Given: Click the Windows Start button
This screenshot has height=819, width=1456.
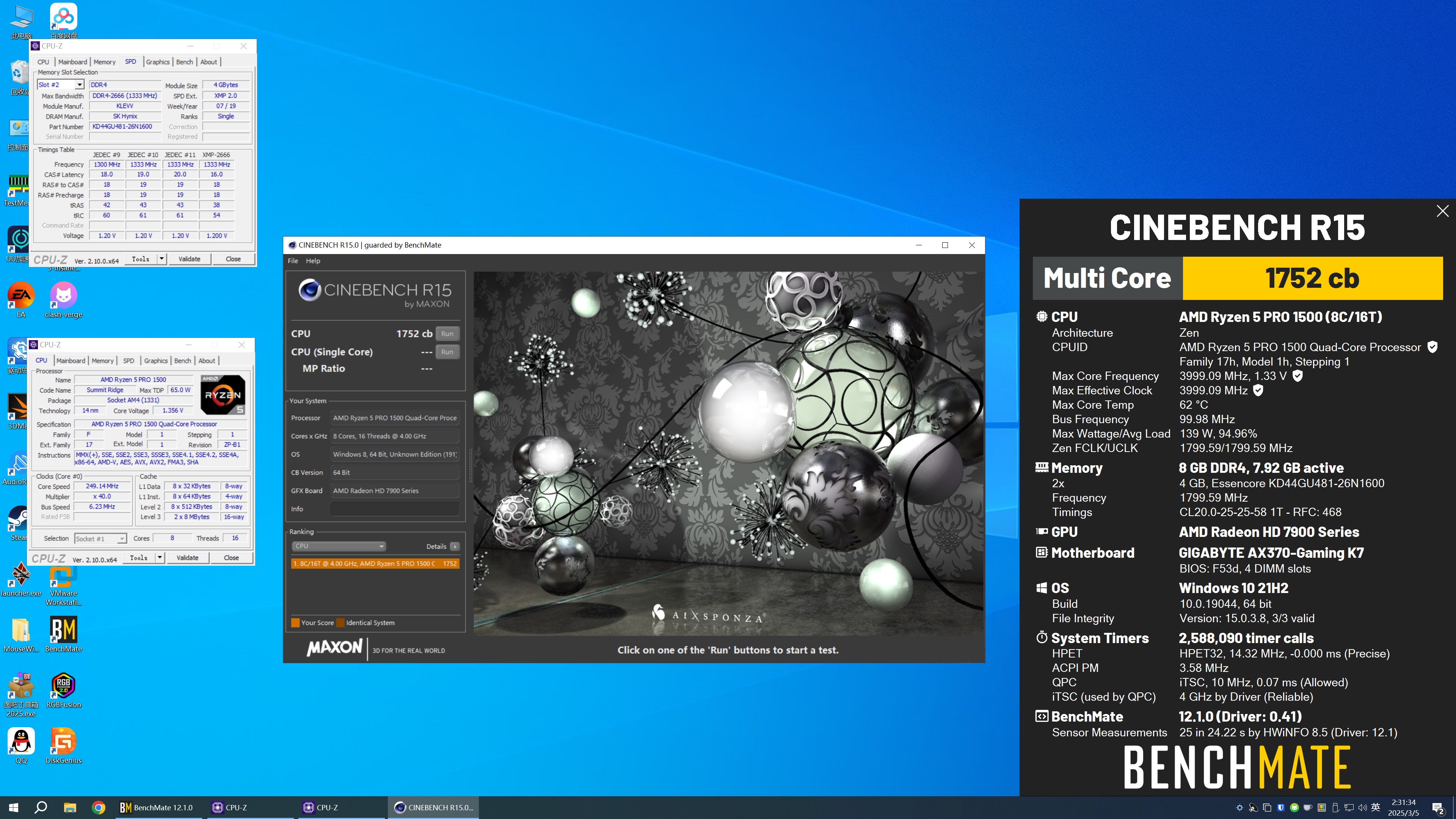Looking at the screenshot, I should [14, 808].
